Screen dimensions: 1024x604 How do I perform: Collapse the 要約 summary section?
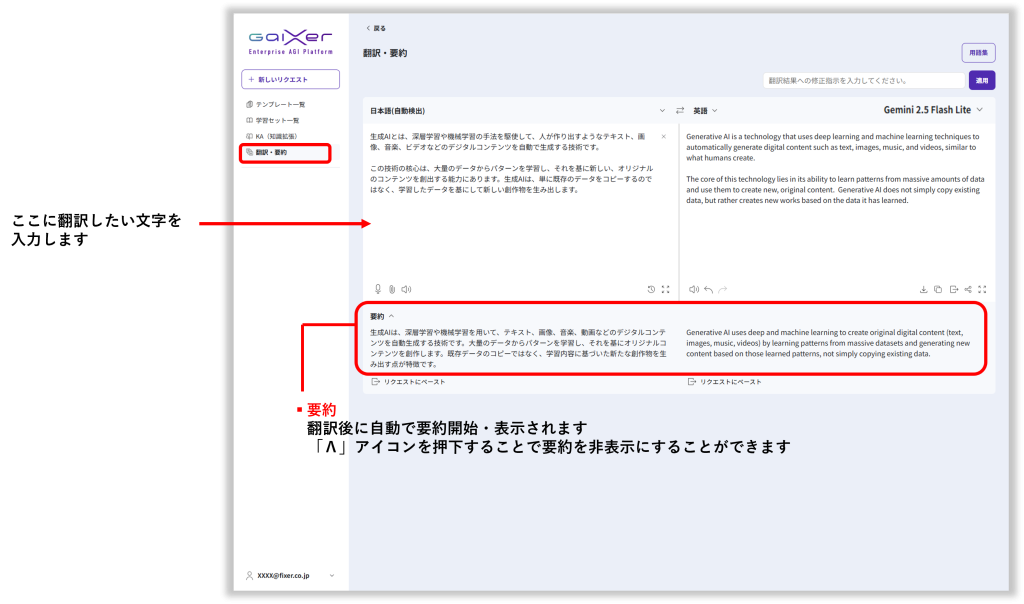coord(391,316)
